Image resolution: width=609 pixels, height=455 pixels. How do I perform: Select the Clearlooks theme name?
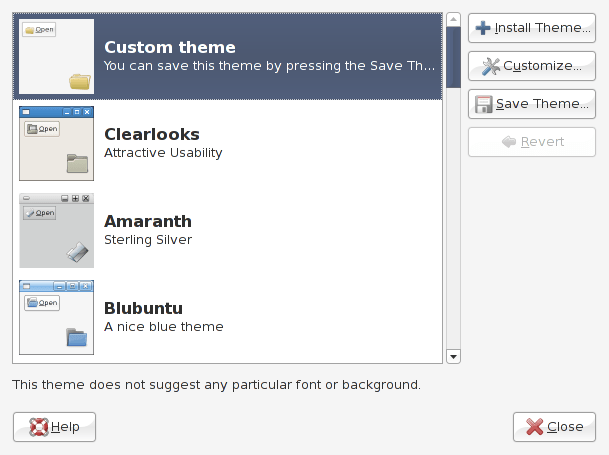pos(152,134)
